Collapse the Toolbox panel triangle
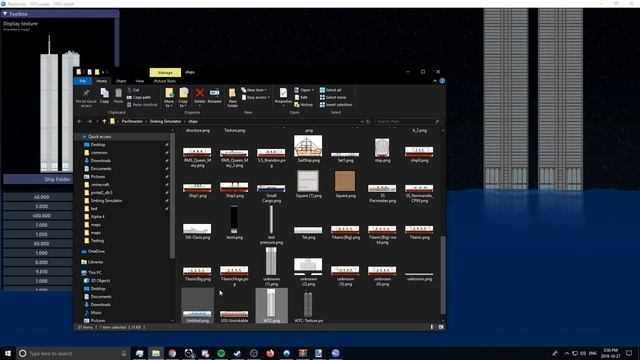 click(5, 14)
